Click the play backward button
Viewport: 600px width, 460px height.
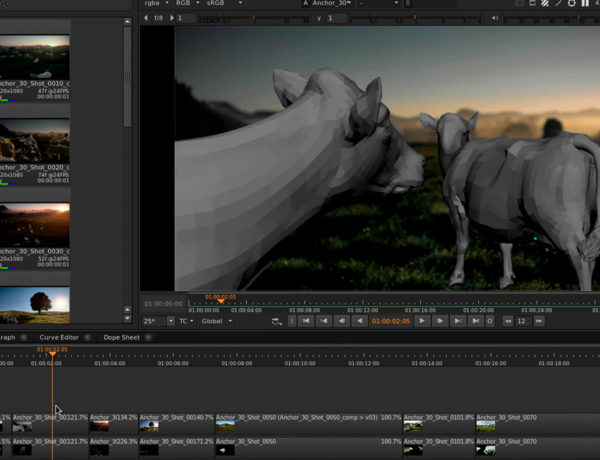tap(358, 321)
